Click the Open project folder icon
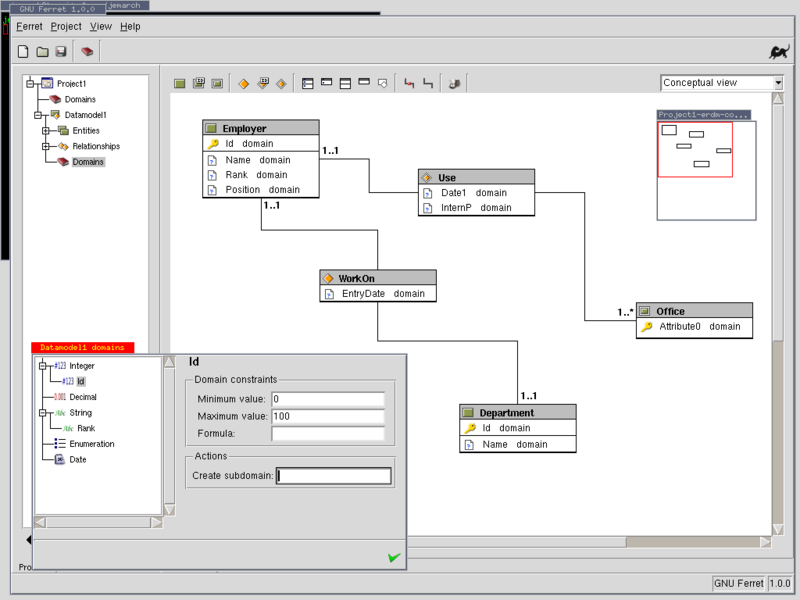 tap(42, 52)
